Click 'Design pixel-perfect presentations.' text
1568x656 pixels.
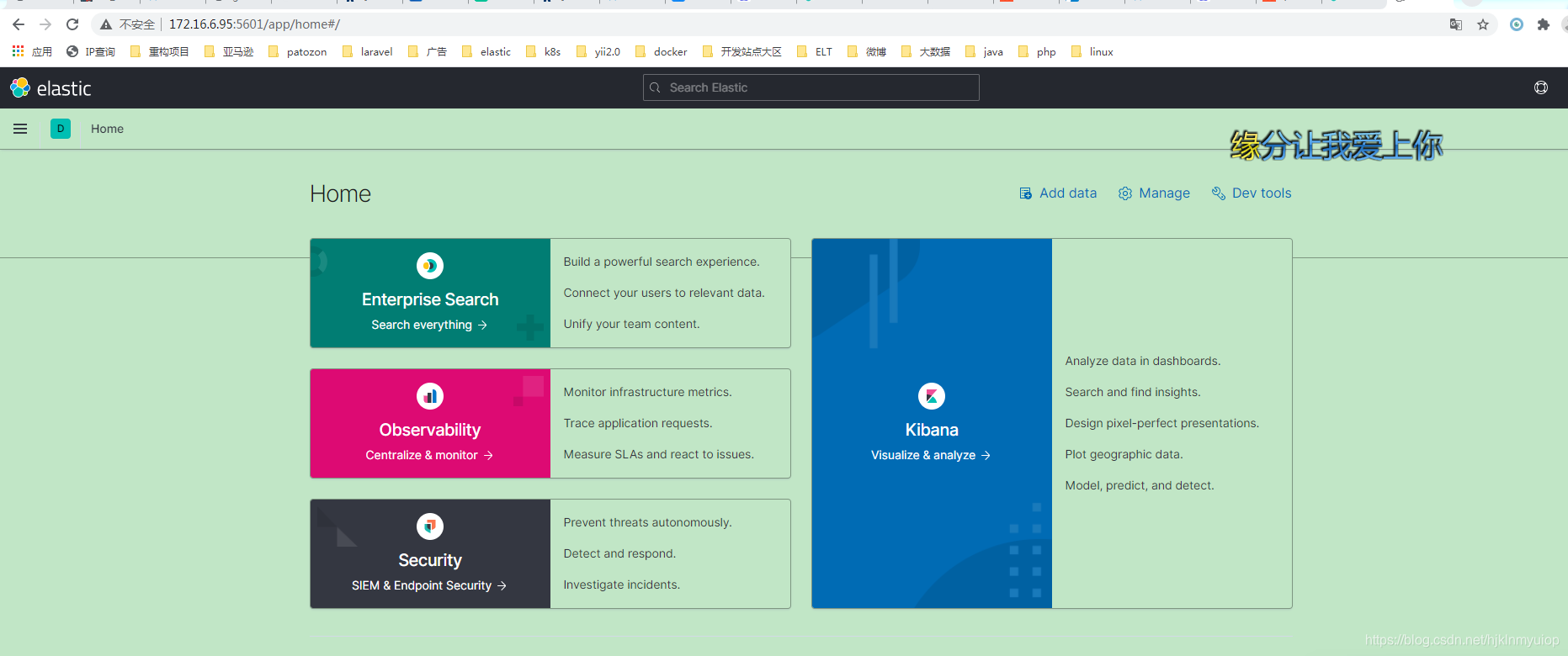(1162, 423)
